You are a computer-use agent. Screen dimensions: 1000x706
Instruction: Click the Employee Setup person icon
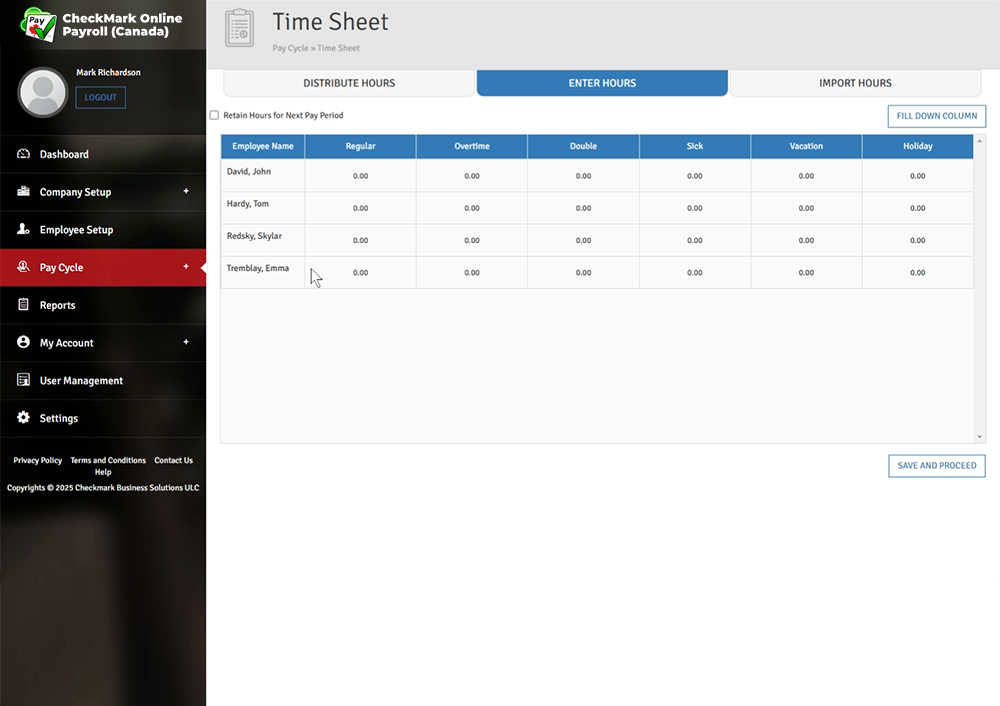click(23, 230)
